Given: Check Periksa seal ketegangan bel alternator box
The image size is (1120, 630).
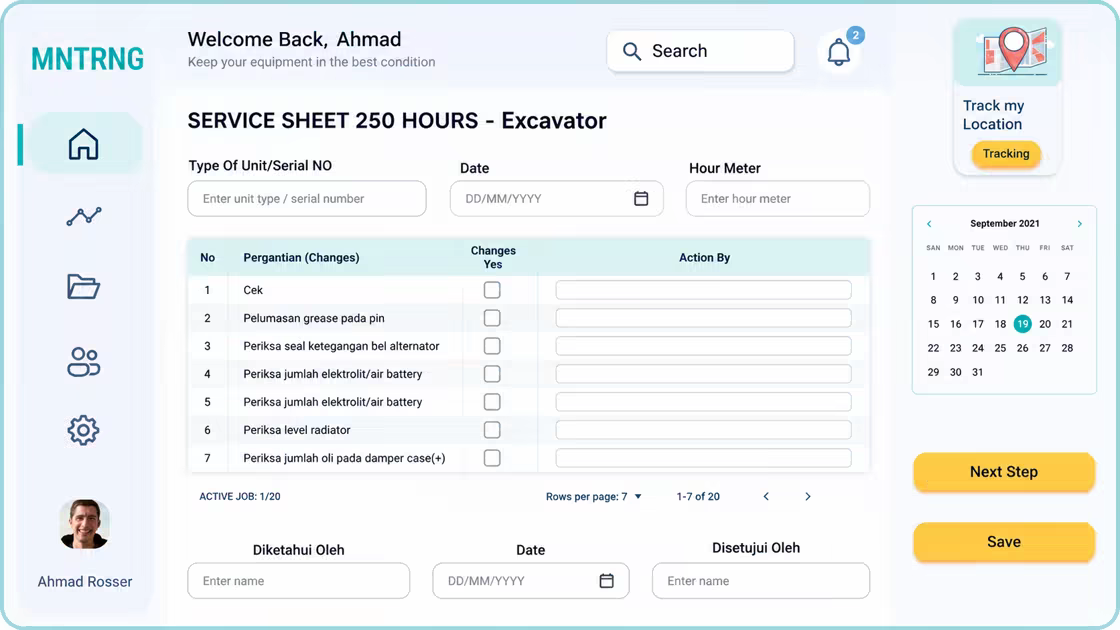Looking at the screenshot, I should point(492,346).
